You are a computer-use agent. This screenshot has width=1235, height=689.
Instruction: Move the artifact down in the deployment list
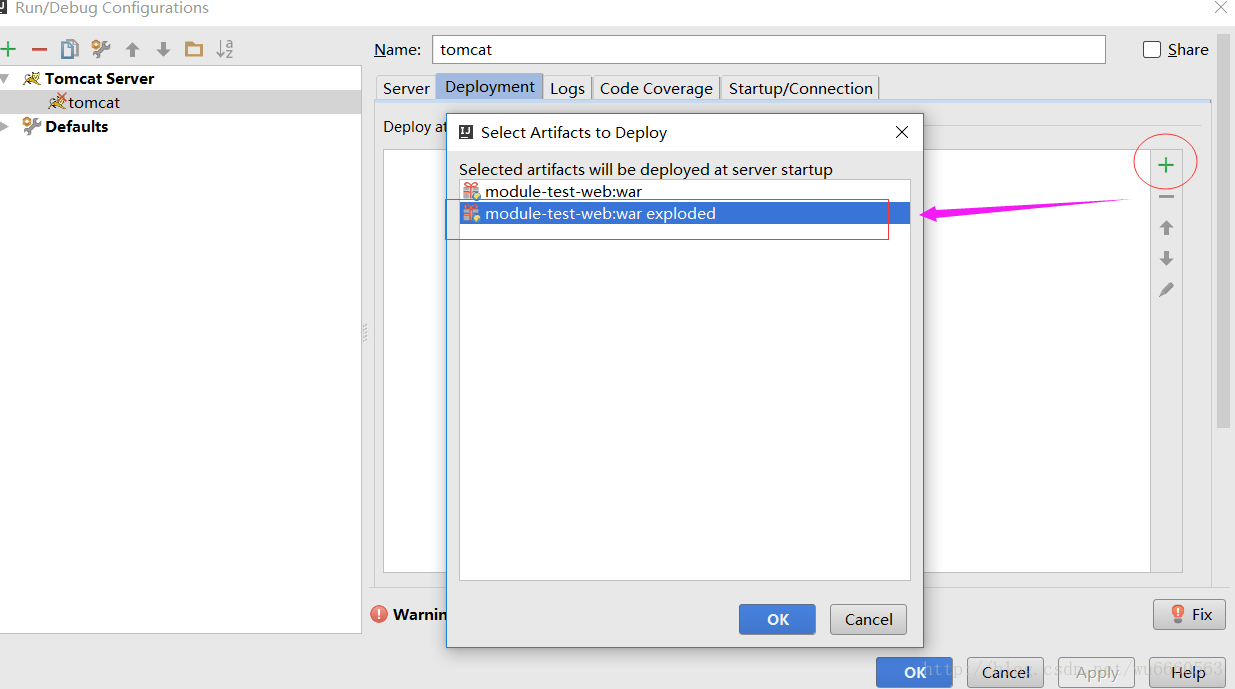(1165, 258)
